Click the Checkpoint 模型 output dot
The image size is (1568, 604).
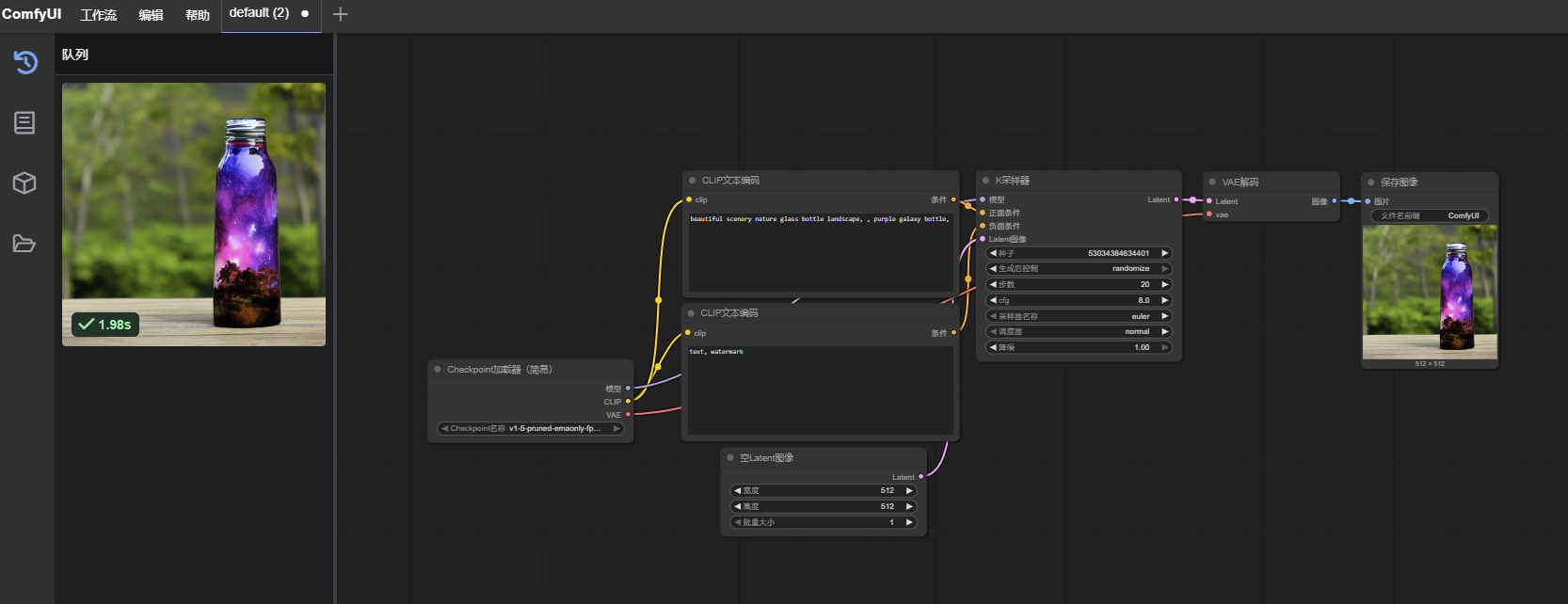628,389
